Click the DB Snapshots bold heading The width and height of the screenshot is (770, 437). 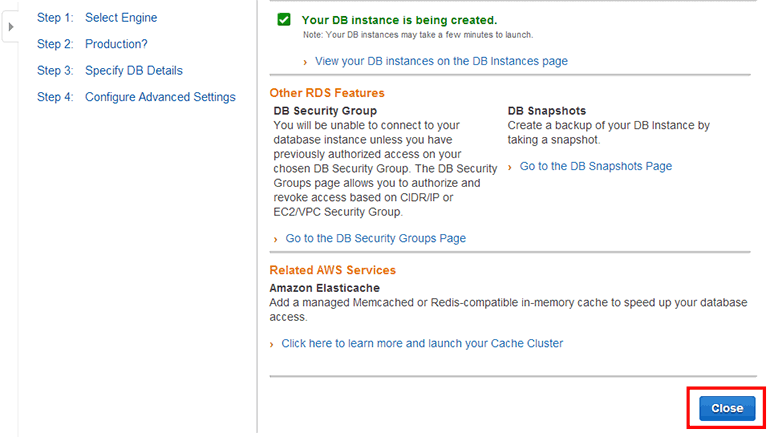546,110
